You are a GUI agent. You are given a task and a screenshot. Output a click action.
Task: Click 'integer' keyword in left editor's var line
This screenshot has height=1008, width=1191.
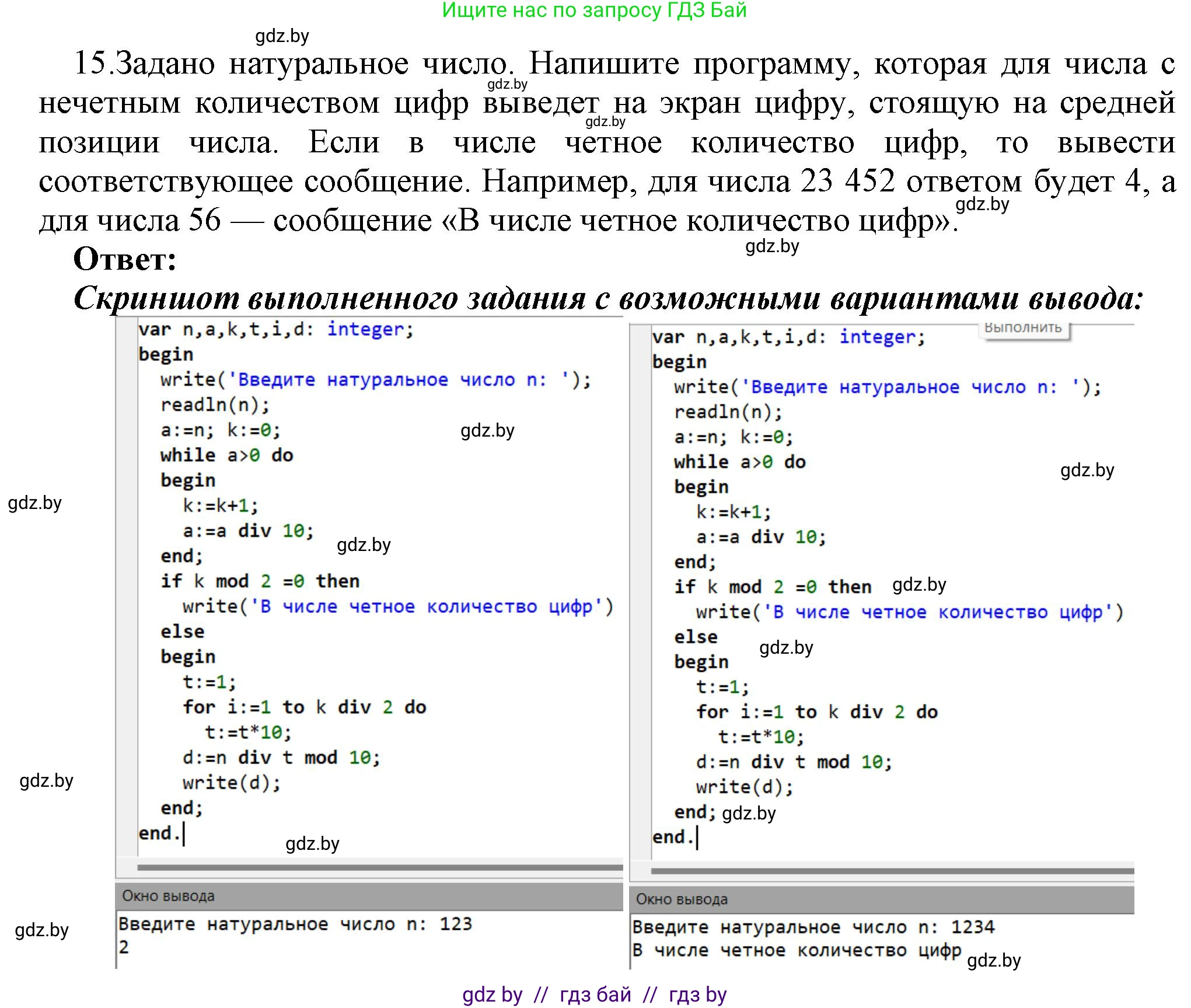point(365,329)
